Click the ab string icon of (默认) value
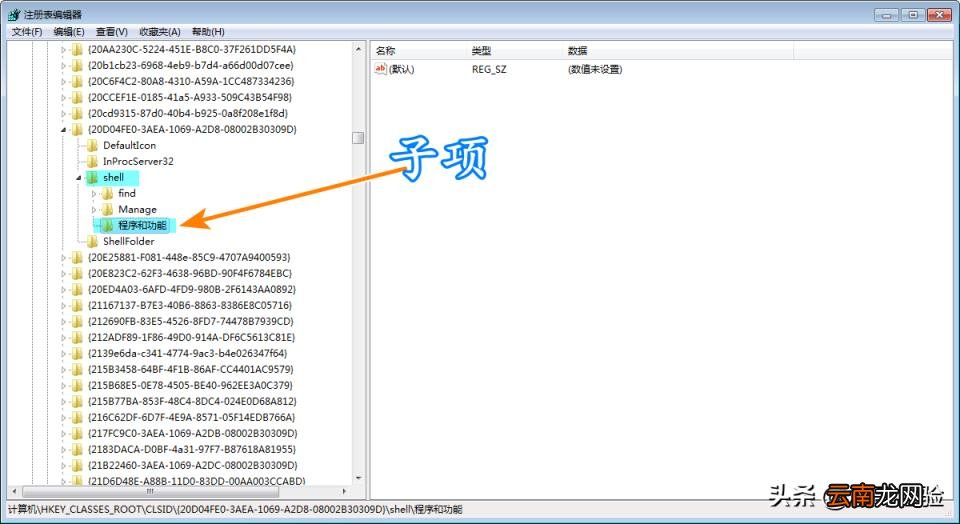The width and height of the screenshot is (960, 524). pyautogui.click(x=381, y=69)
